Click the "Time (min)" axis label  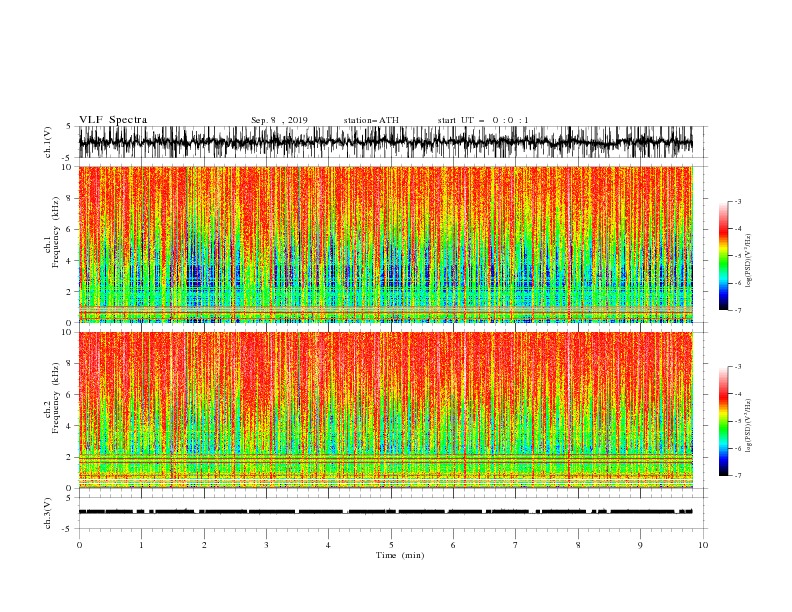(x=400, y=555)
